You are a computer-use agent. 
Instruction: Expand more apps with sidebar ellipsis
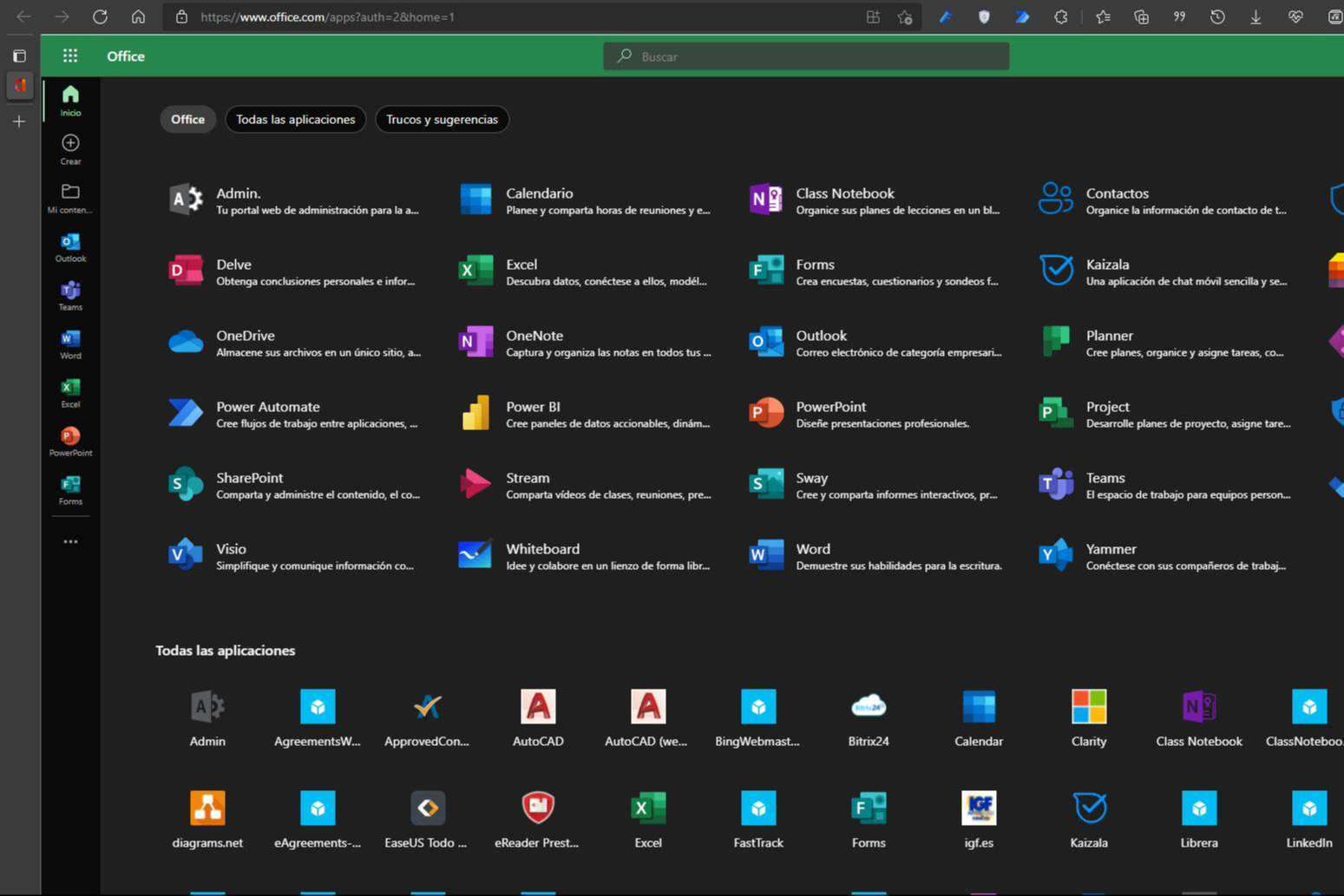click(70, 541)
